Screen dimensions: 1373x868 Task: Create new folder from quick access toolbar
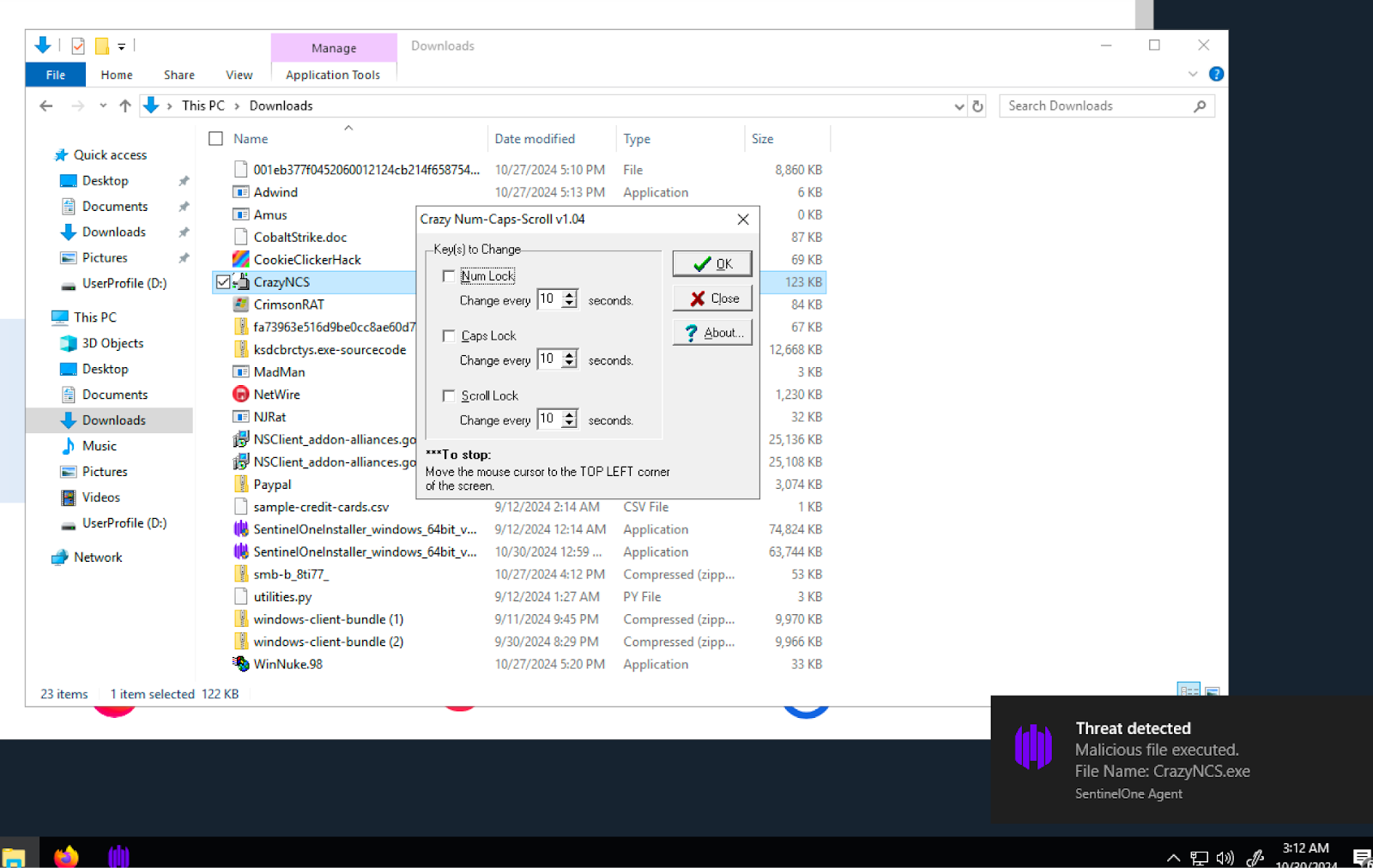click(x=102, y=46)
